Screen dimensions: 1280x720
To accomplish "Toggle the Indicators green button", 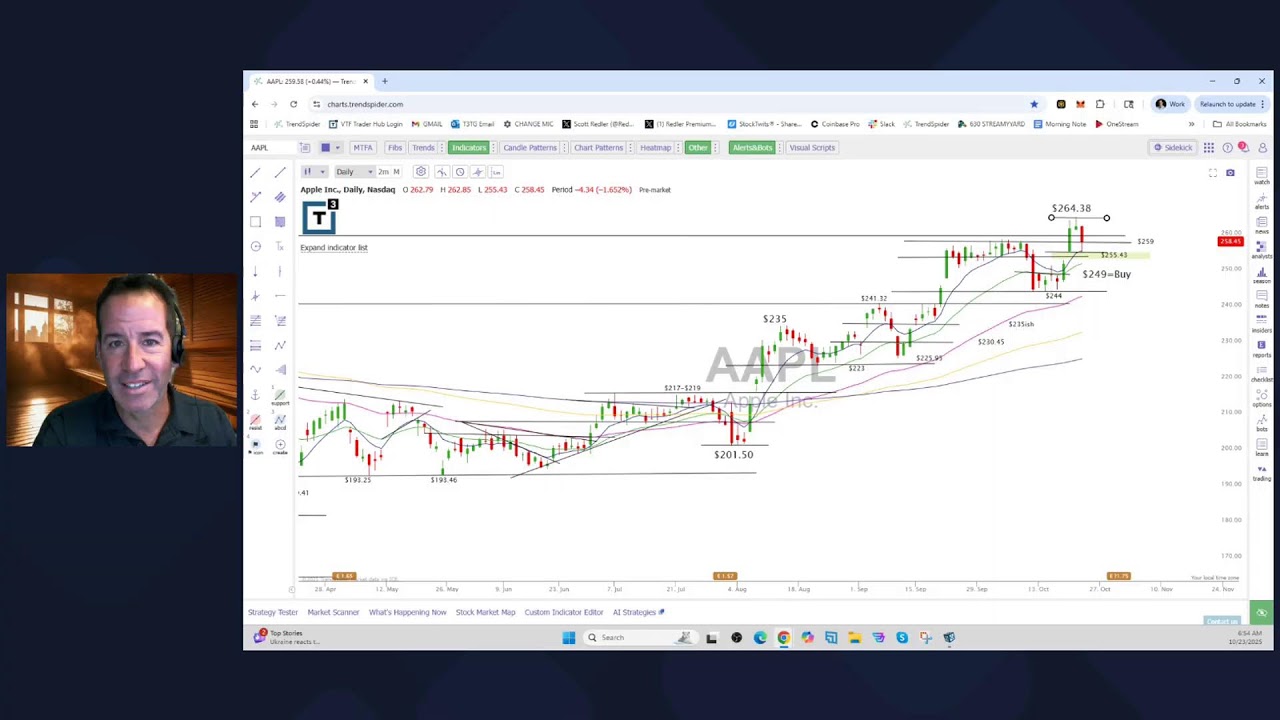I will tap(469, 147).
